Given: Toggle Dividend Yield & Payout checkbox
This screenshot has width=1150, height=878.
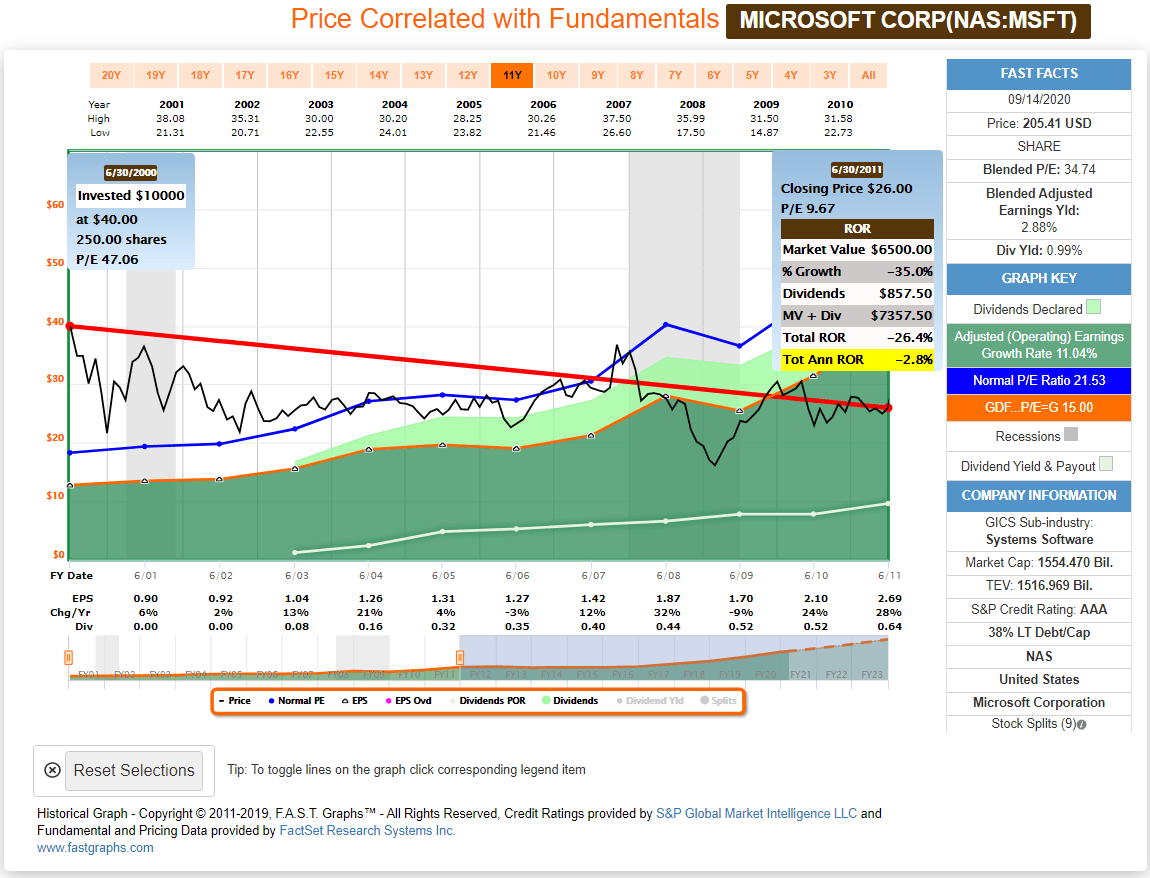Looking at the screenshot, I should point(1106,464).
